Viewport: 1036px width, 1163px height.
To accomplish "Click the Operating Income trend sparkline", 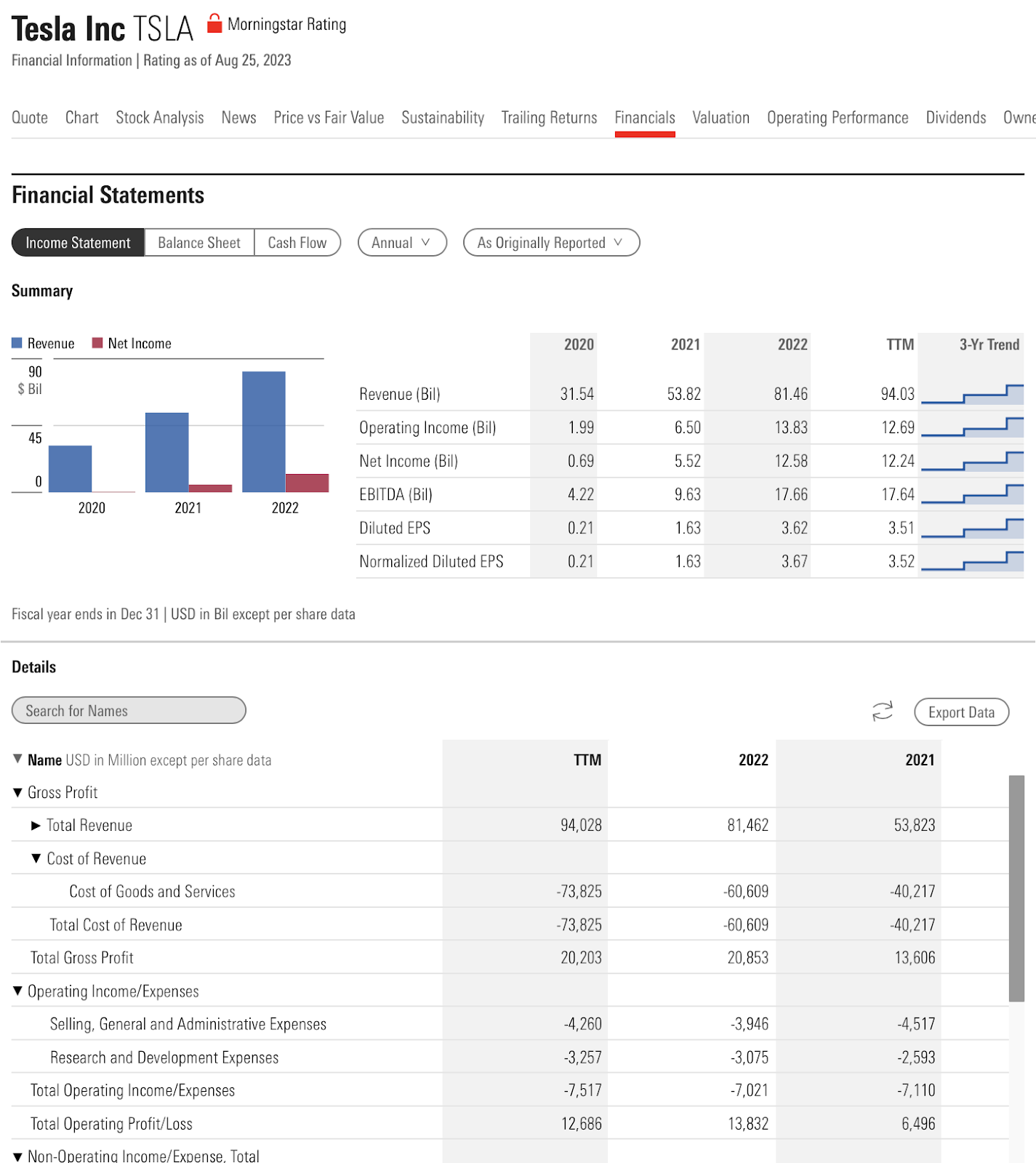I will (x=972, y=427).
